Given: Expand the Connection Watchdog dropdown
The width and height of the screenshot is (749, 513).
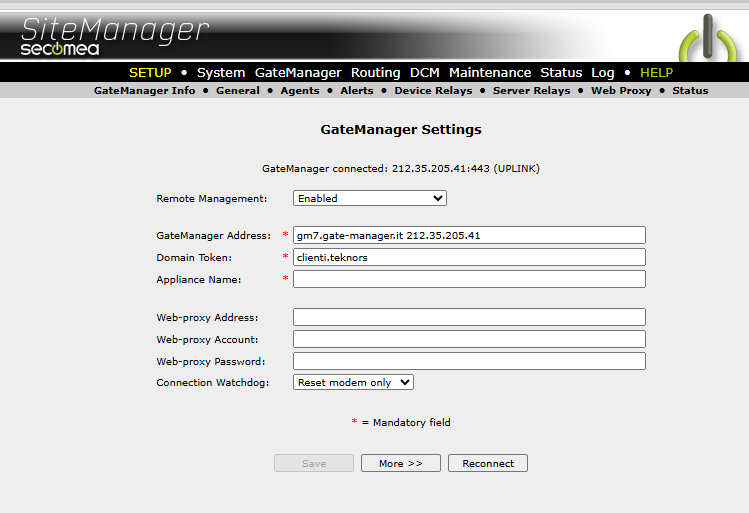Looking at the screenshot, I should click(353, 382).
